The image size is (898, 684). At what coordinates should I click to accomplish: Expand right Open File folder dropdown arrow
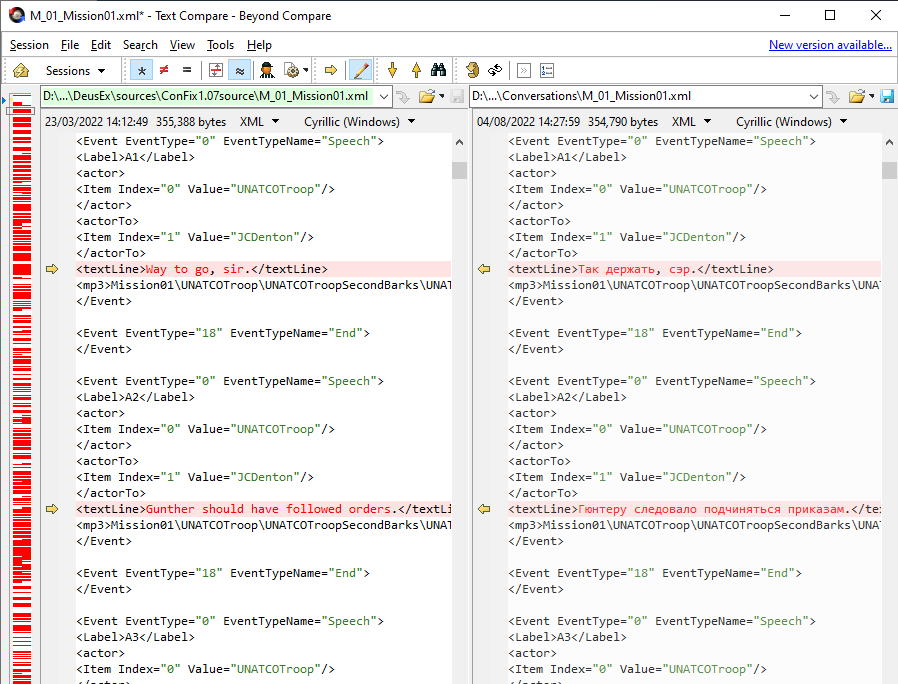(872, 96)
